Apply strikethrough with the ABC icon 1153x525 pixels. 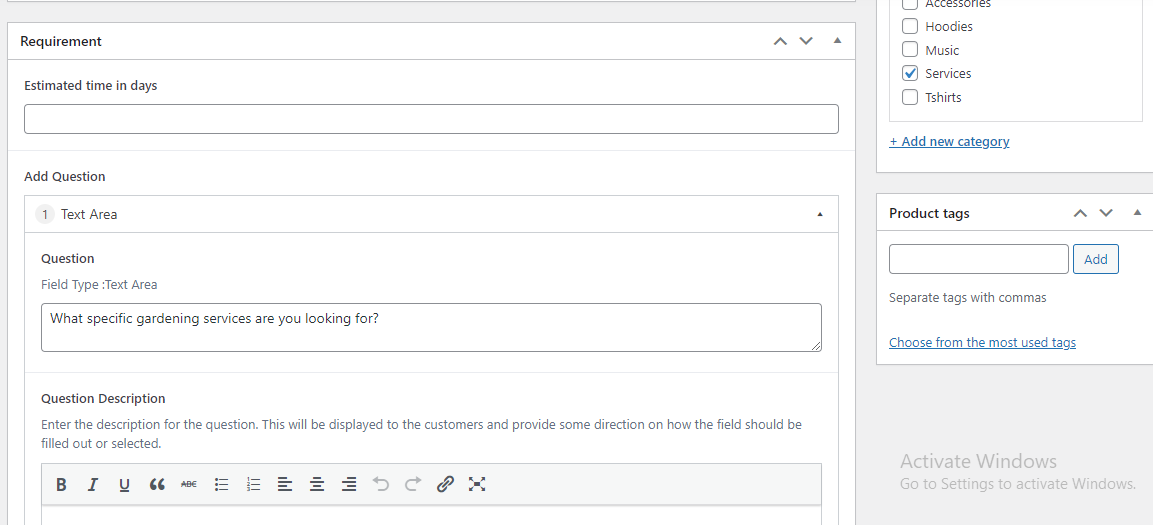point(189,485)
